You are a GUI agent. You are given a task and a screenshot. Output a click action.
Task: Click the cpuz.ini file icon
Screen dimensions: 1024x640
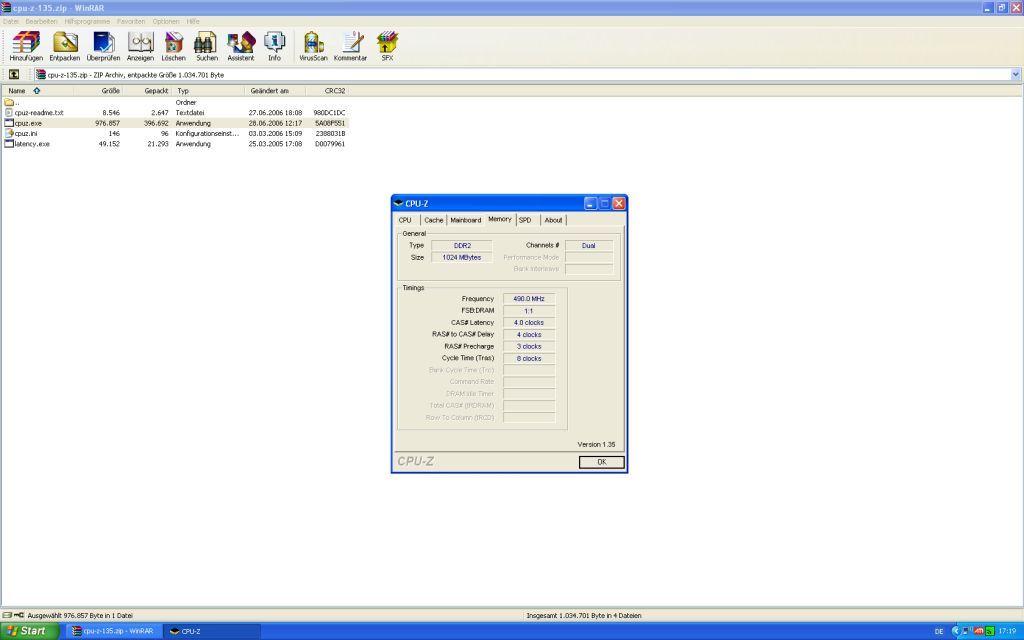pos(8,133)
